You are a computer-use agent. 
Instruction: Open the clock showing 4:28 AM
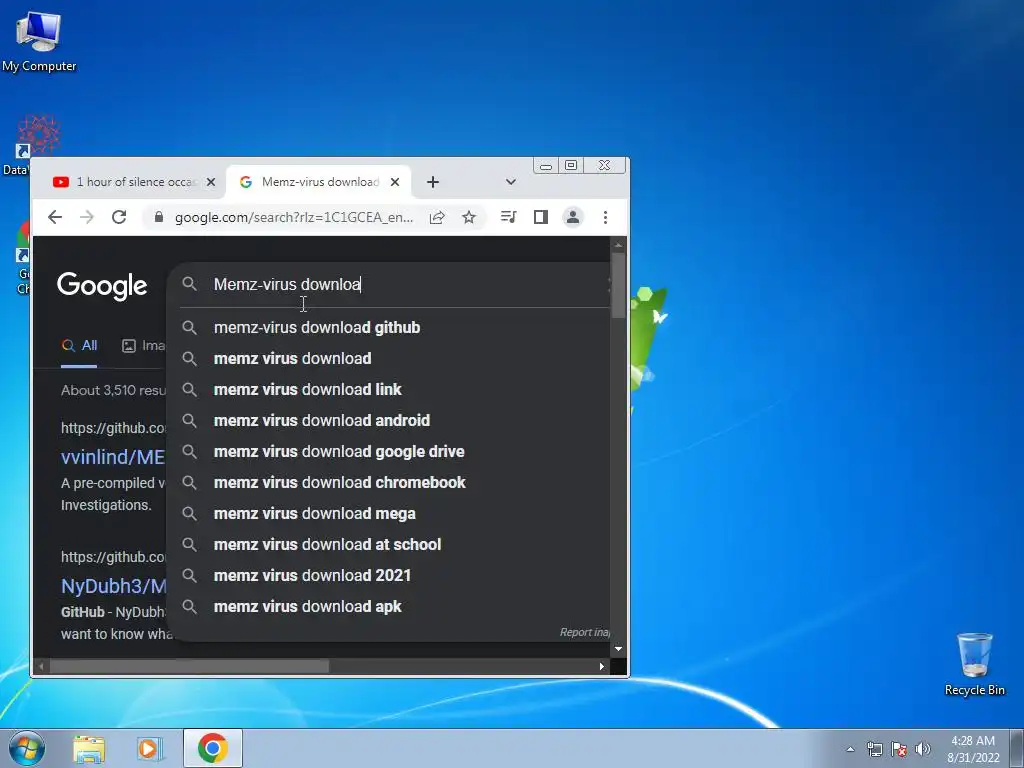click(x=973, y=749)
